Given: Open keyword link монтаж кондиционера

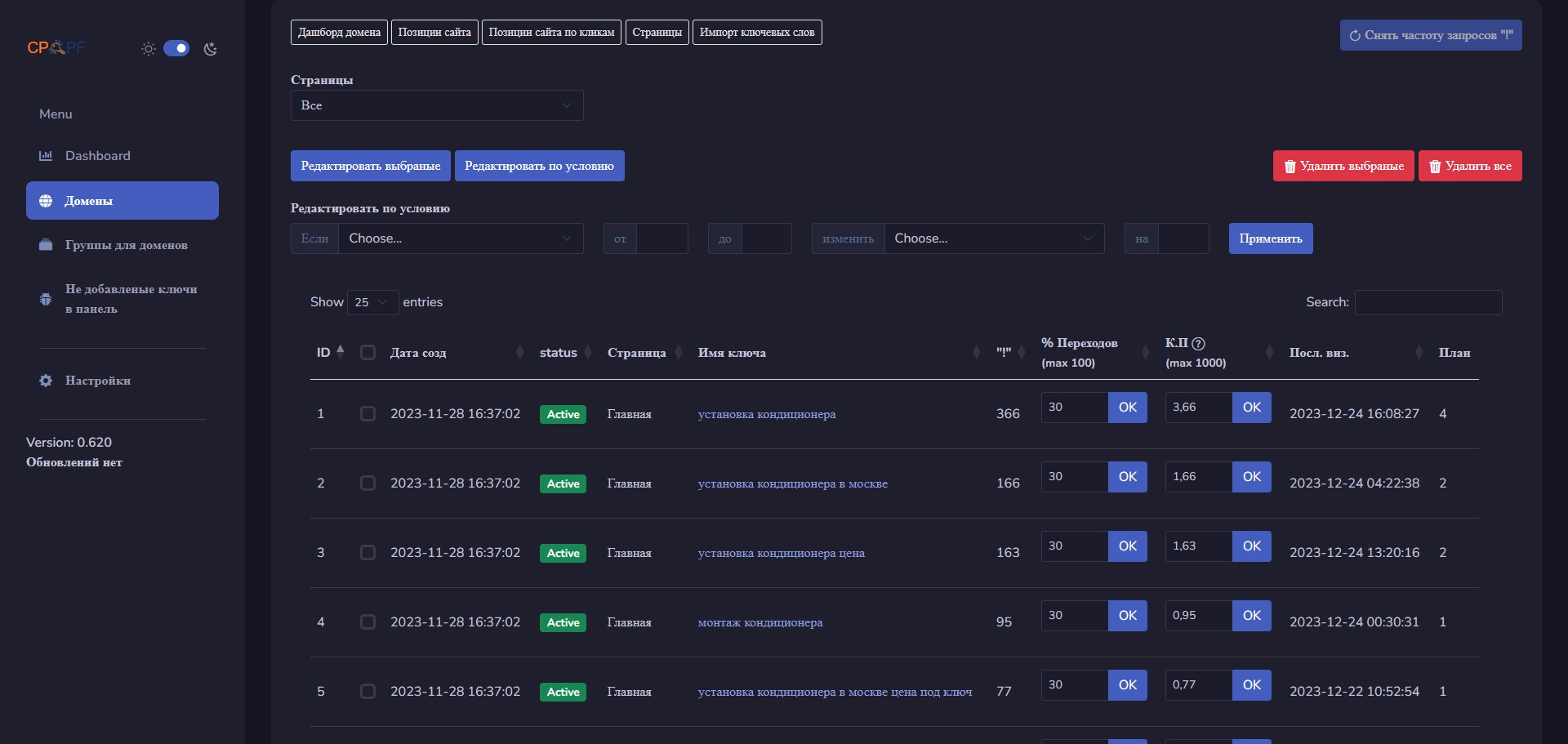Looking at the screenshot, I should (x=760, y=622).
